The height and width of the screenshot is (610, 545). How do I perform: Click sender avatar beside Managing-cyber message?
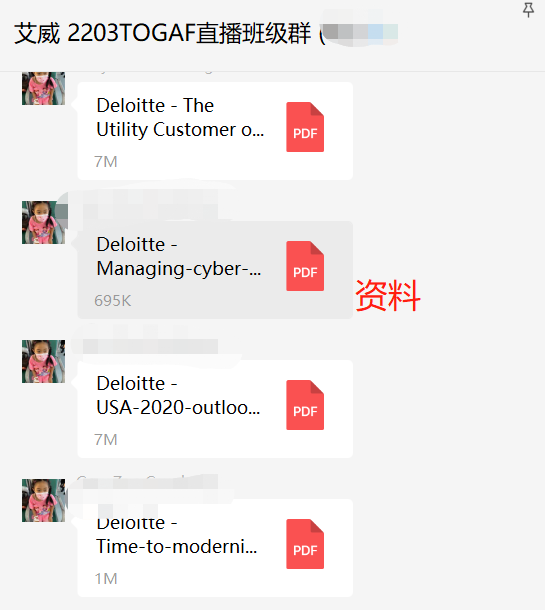(43, 223)
